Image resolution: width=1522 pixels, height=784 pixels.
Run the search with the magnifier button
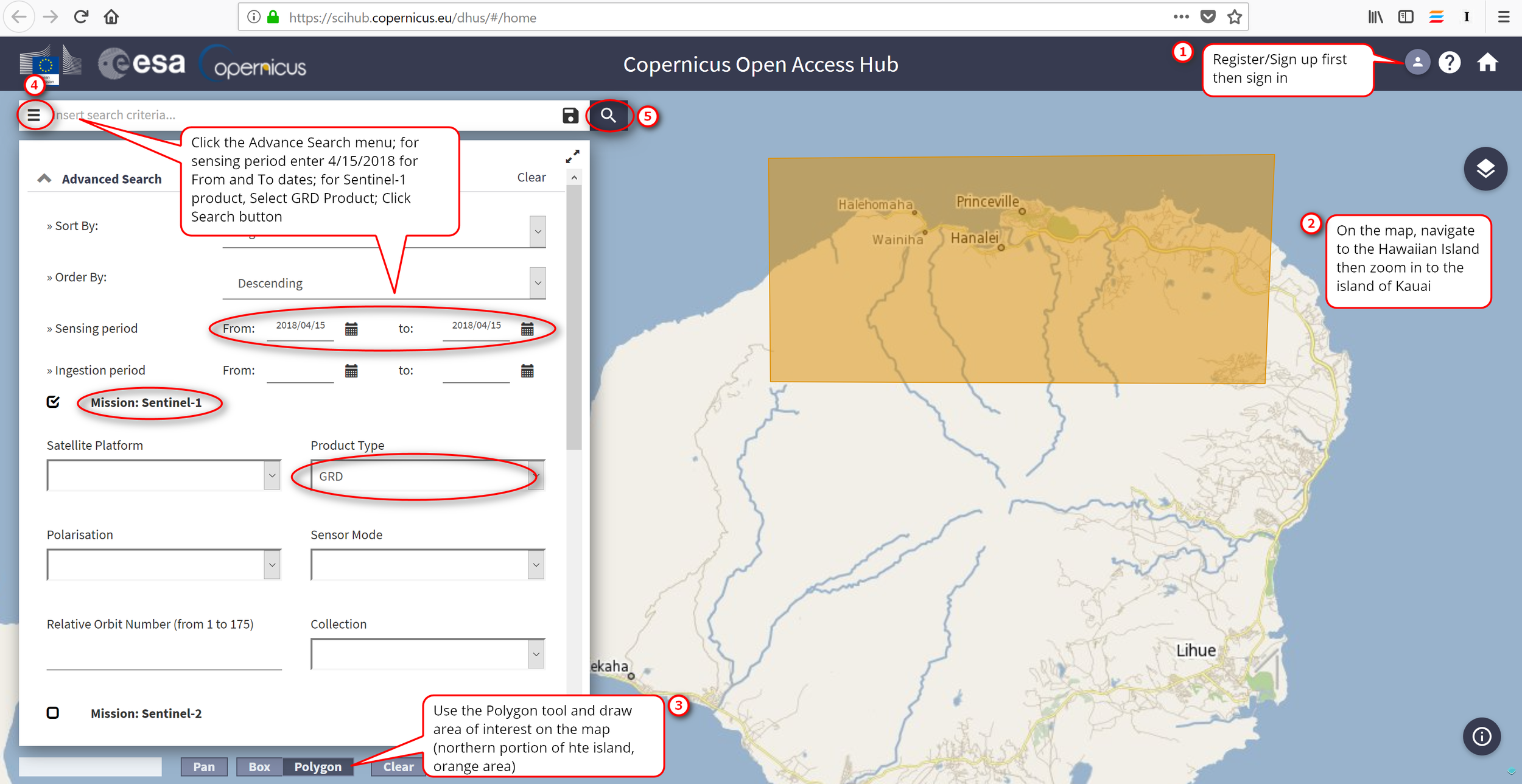608,115
